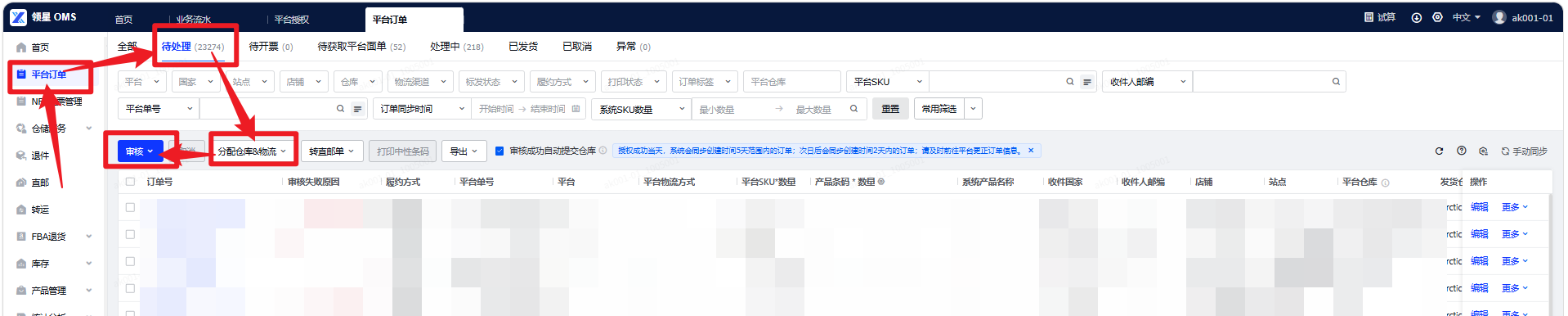The image size is (1568, 316).
Task: Open the 履约方式 filter dropdown
Action: click(x=562, y=82)
